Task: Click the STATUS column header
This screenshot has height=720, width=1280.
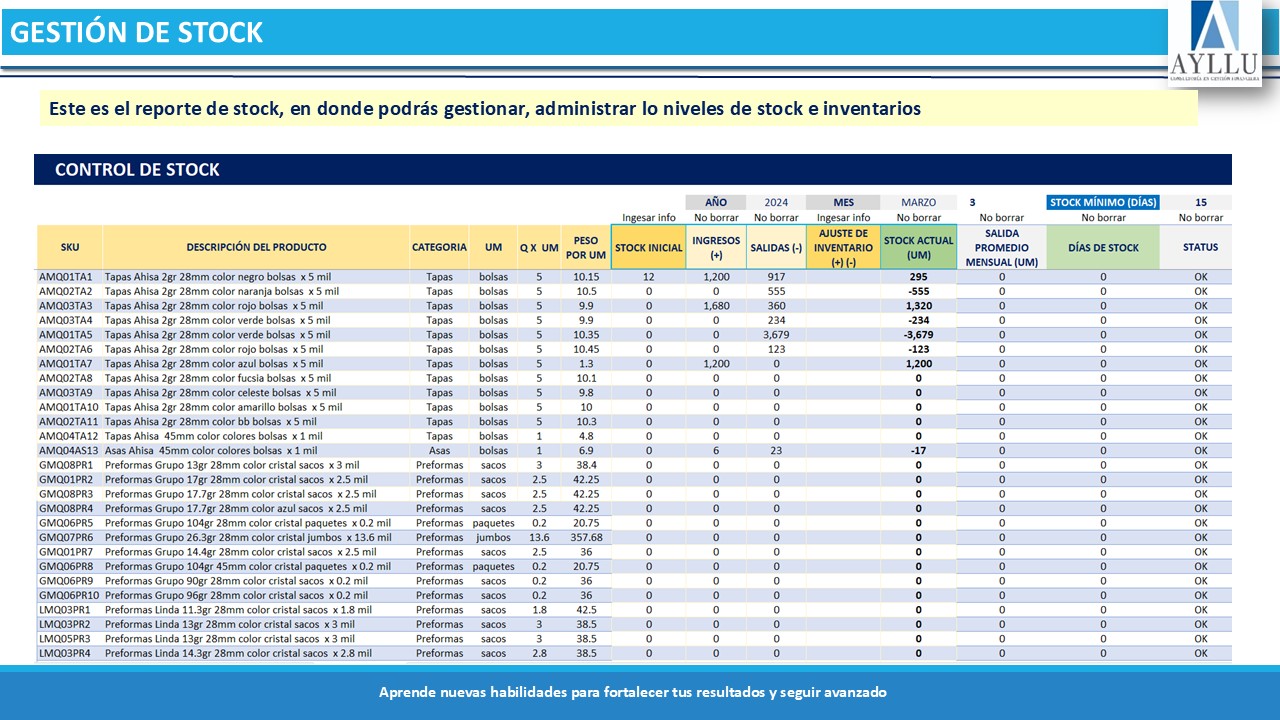Action: (x=1200, y=247)
